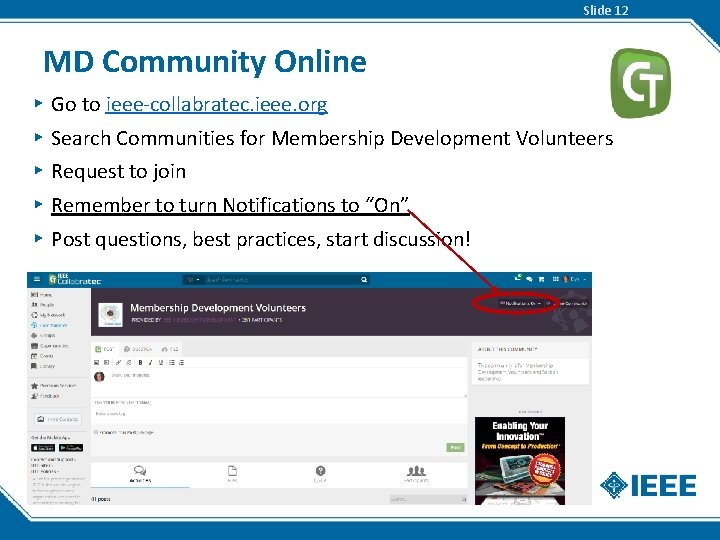Insert a bulleted list in the editor
Screen dimensions: 720x540
[172, 362]
